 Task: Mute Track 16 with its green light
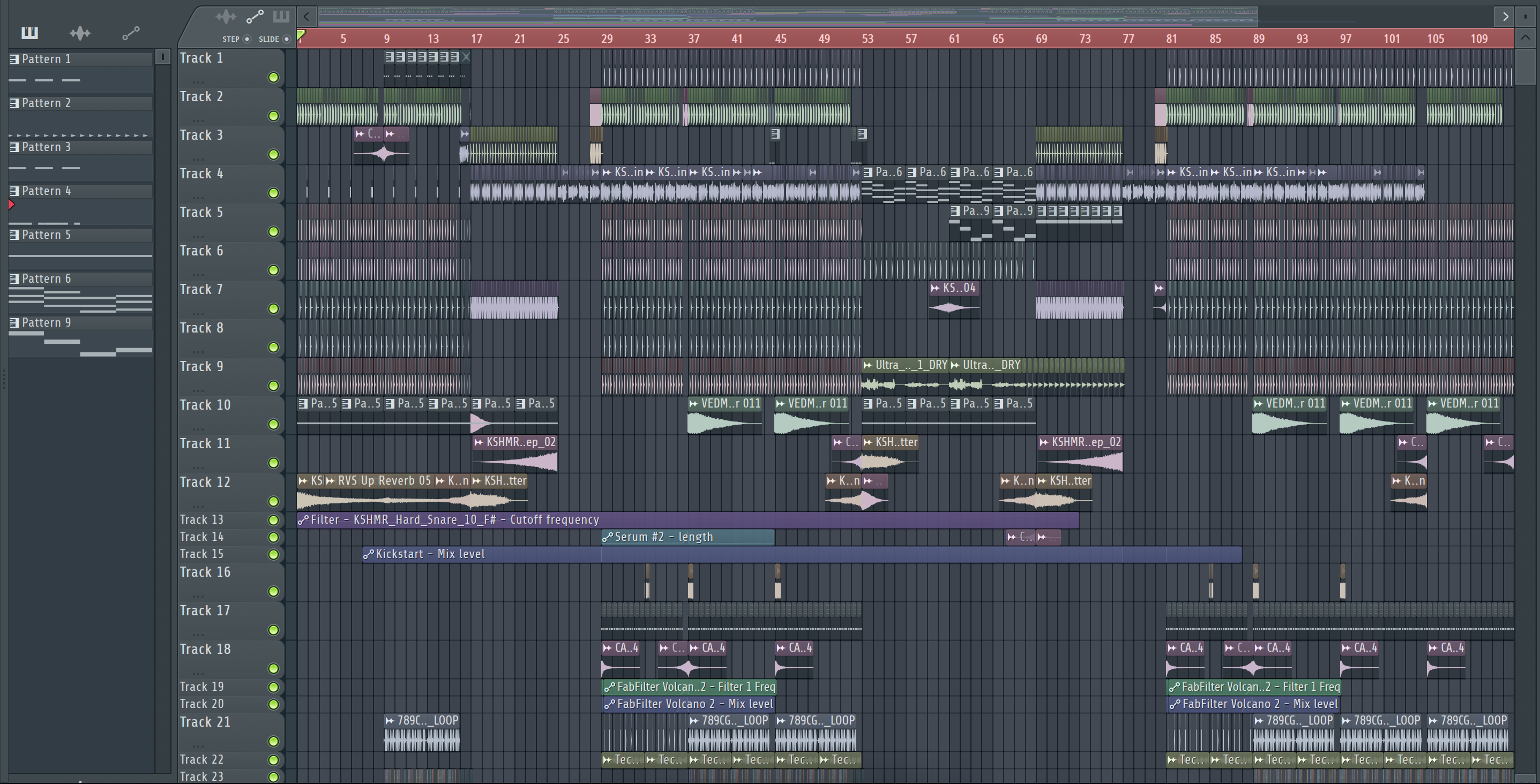274,592
